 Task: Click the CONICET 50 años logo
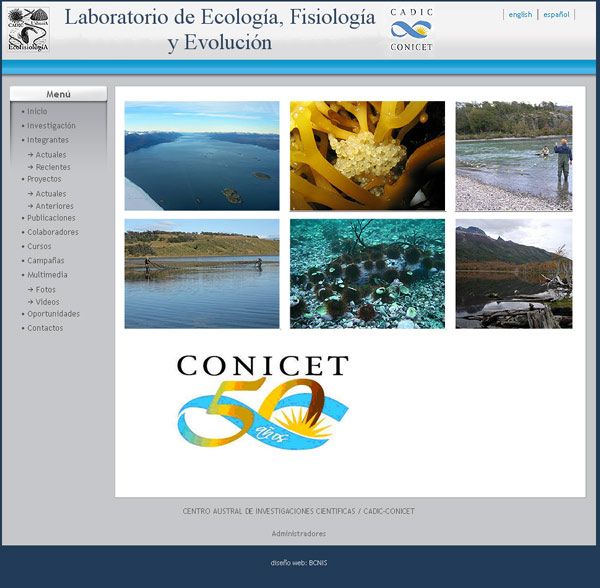tap(263, 401)
